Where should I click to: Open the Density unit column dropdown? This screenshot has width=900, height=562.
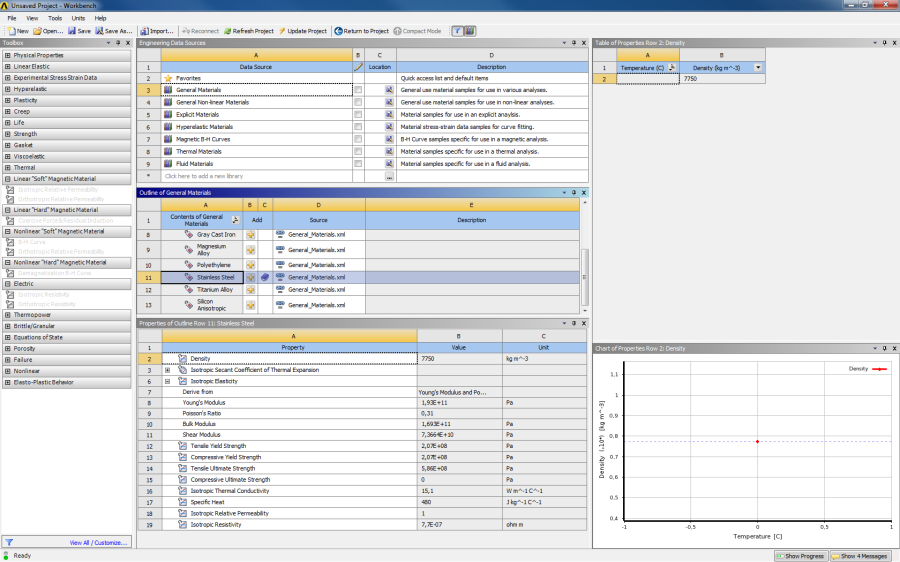[758, 67]
